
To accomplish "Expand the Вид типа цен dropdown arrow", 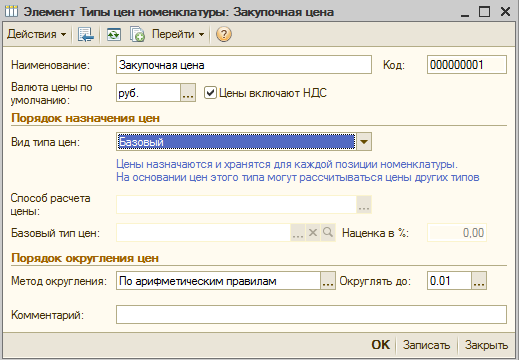I will 364,142.
